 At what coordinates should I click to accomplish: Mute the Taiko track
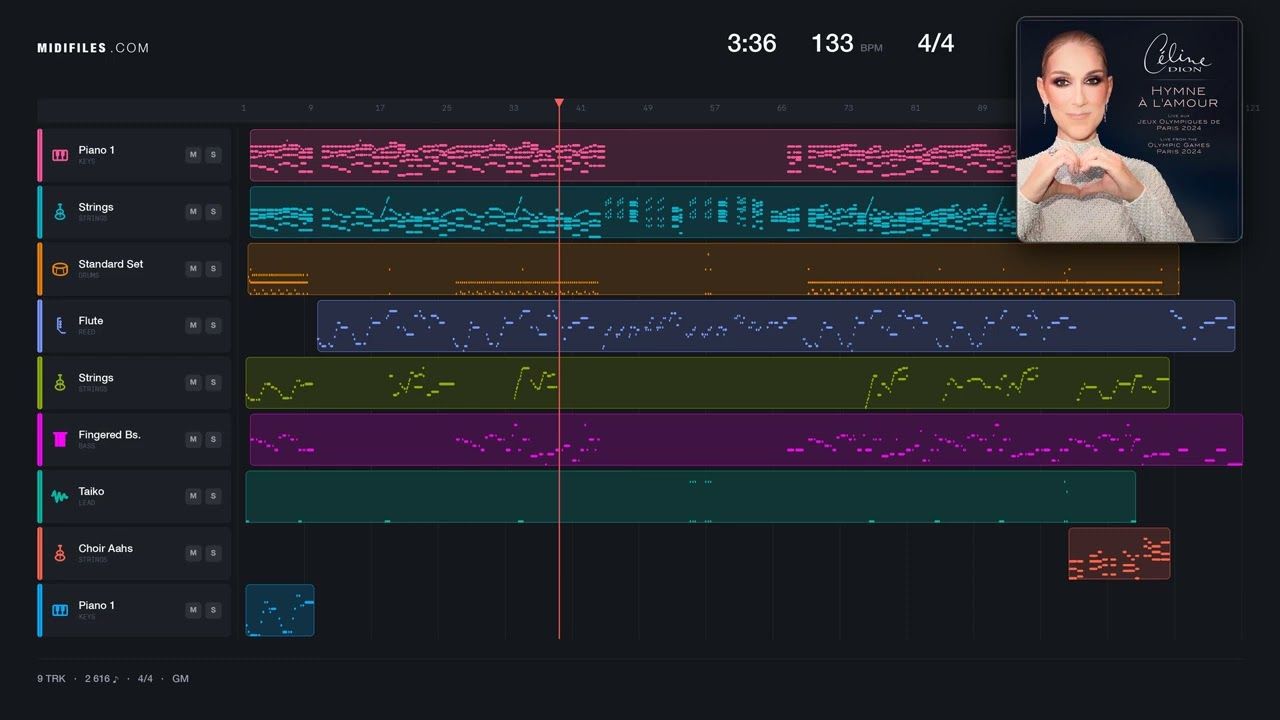pyautogui.click(x=193, y=496)
